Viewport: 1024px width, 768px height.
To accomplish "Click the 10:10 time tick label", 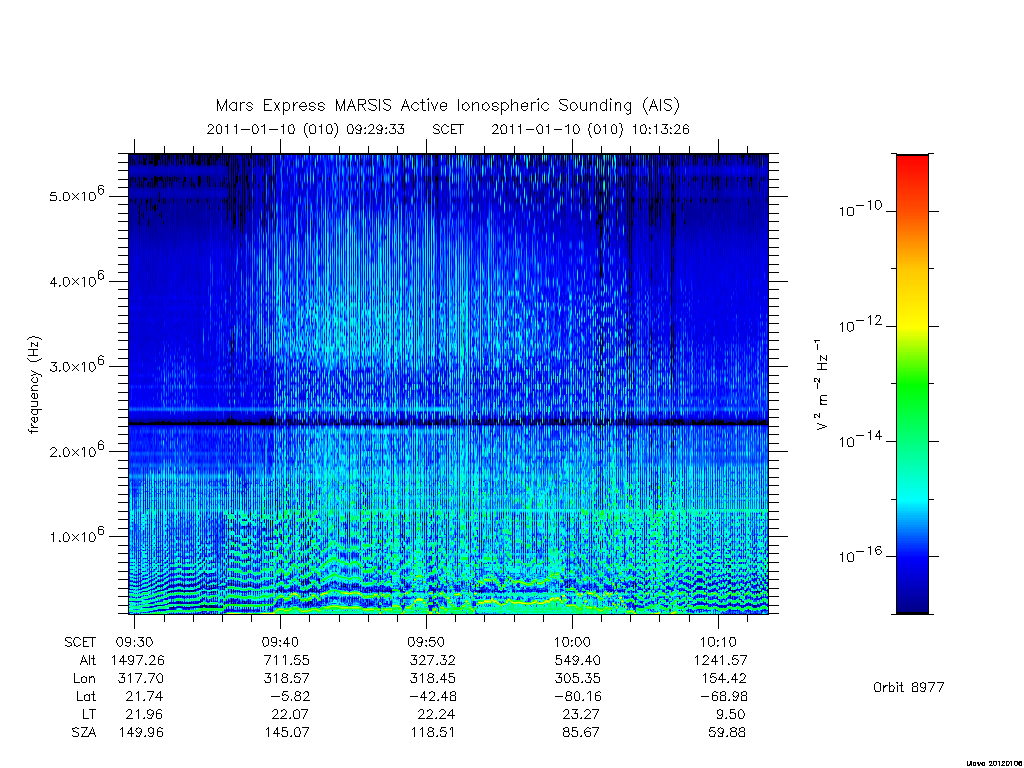I will point(718,642).
